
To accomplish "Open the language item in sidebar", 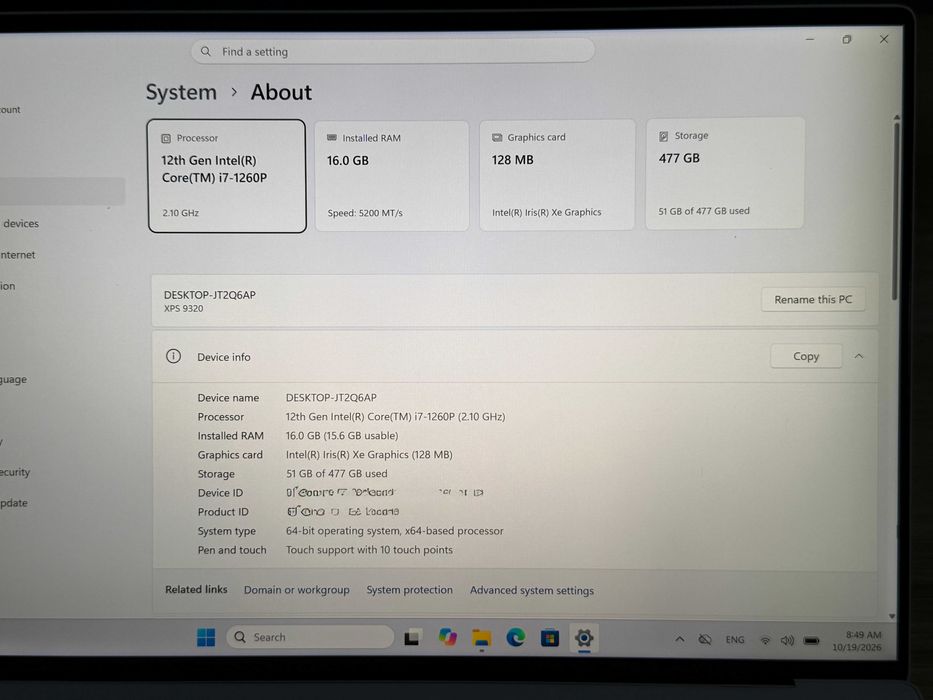I will 14,379.
